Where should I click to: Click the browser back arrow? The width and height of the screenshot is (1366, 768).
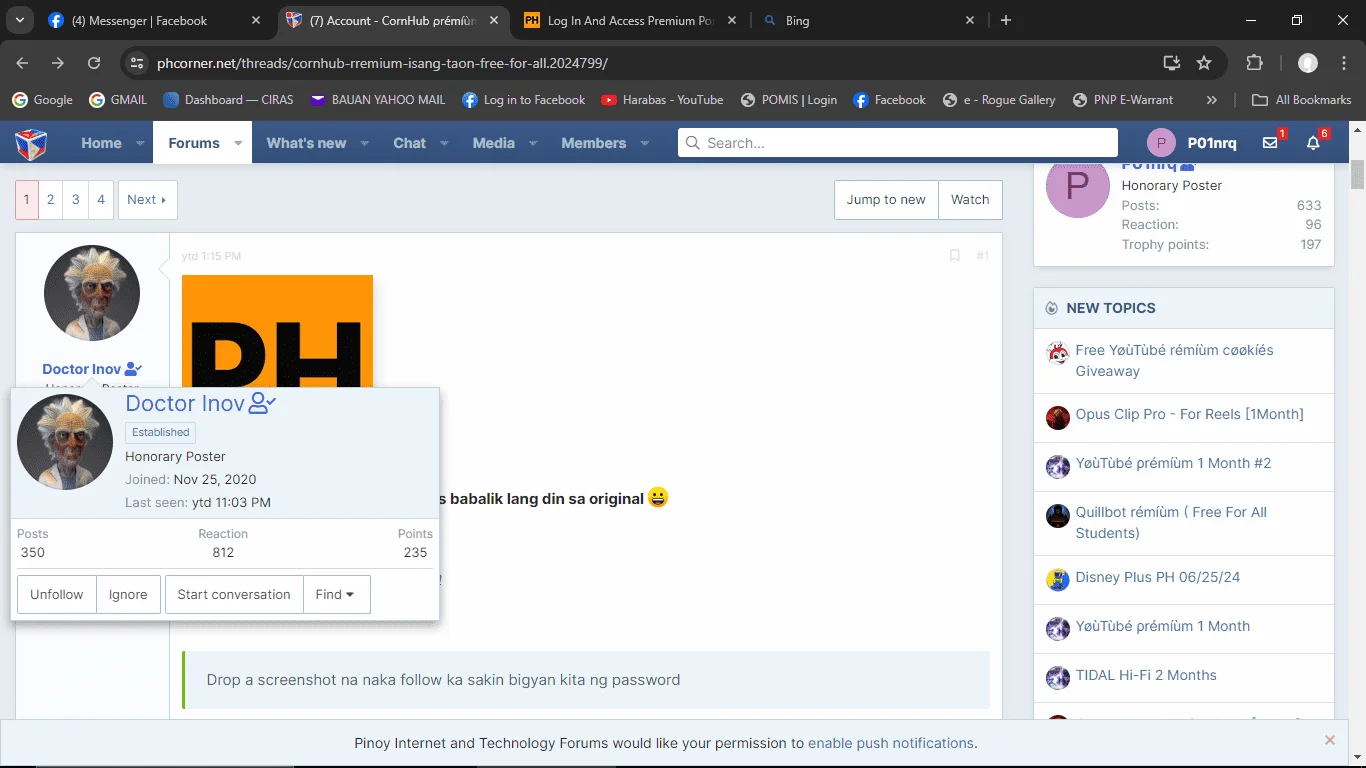[22, 63]
